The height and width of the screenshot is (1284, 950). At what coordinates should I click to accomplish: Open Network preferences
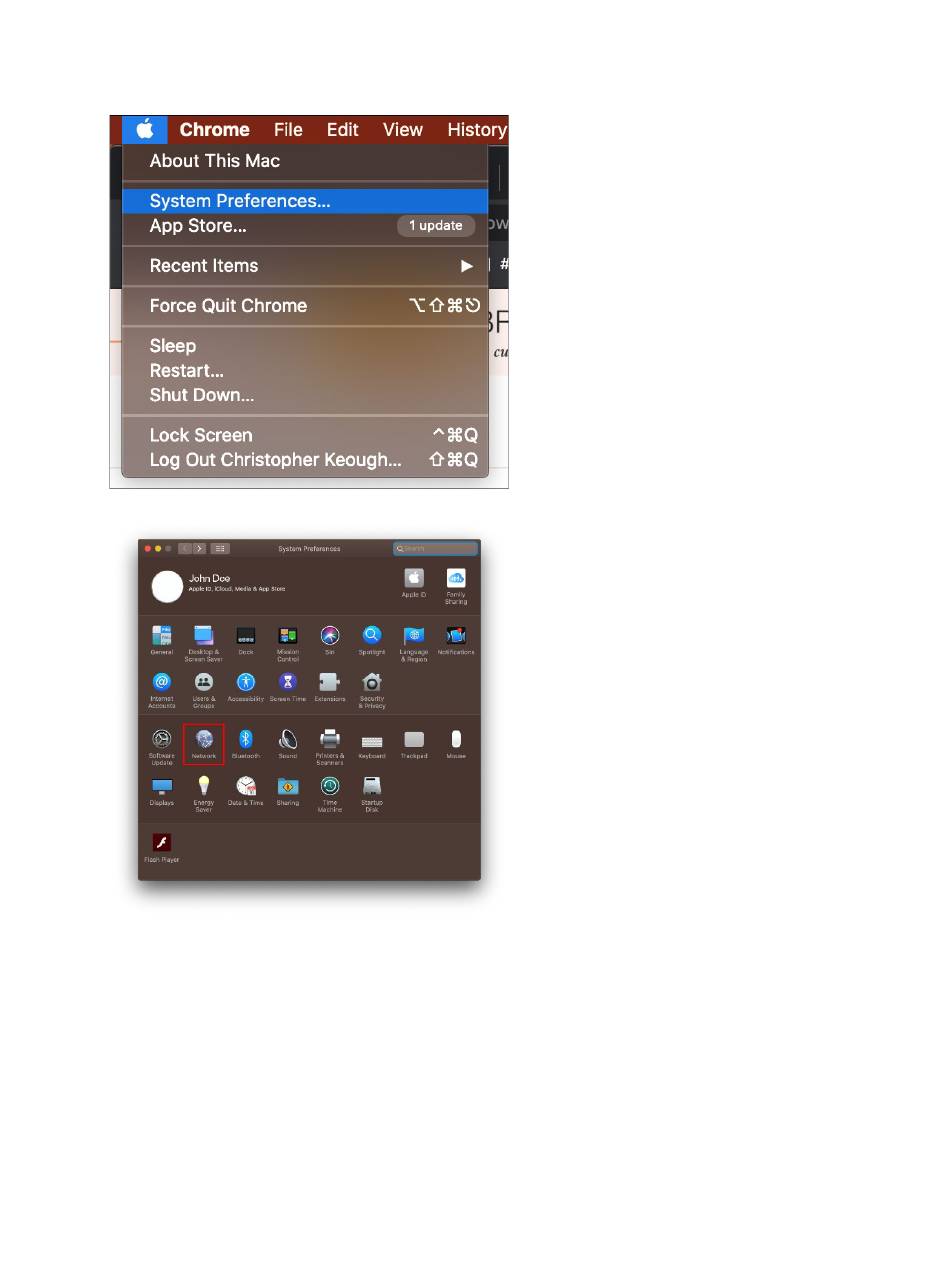click(x=203, y=744)
